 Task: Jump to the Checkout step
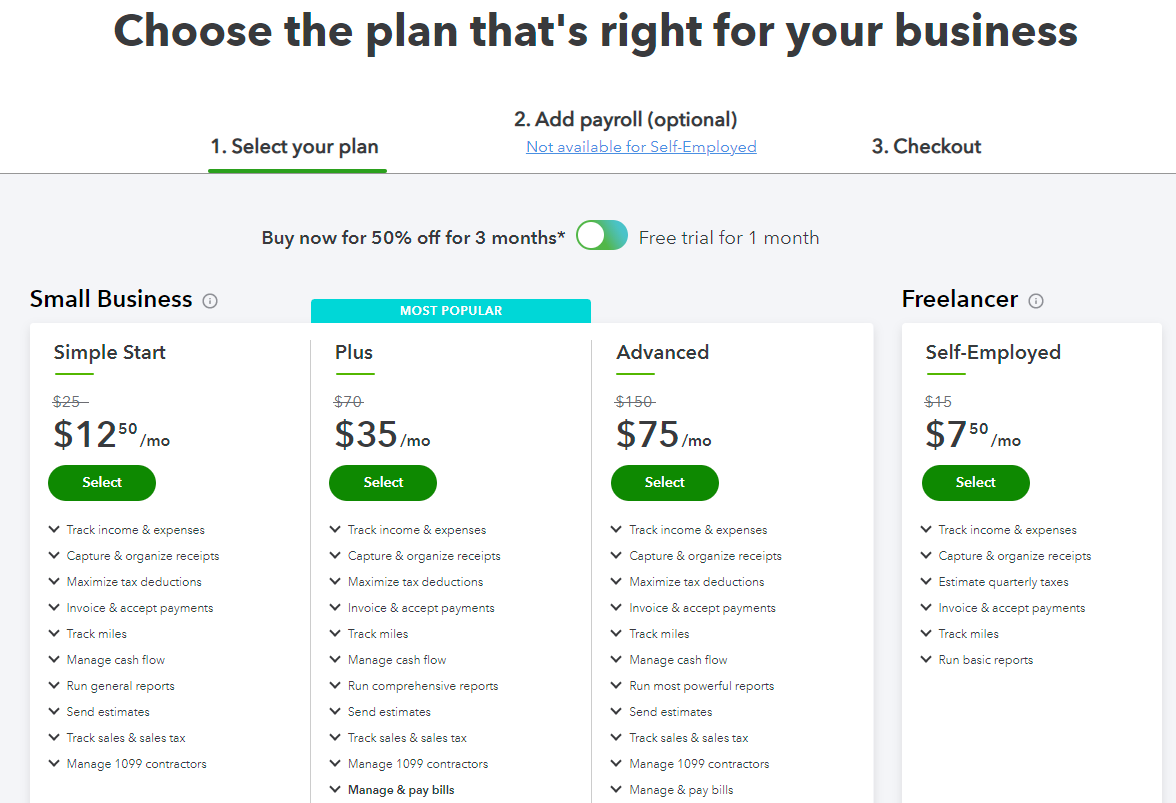pyautogui.click(x=926, y=147)
